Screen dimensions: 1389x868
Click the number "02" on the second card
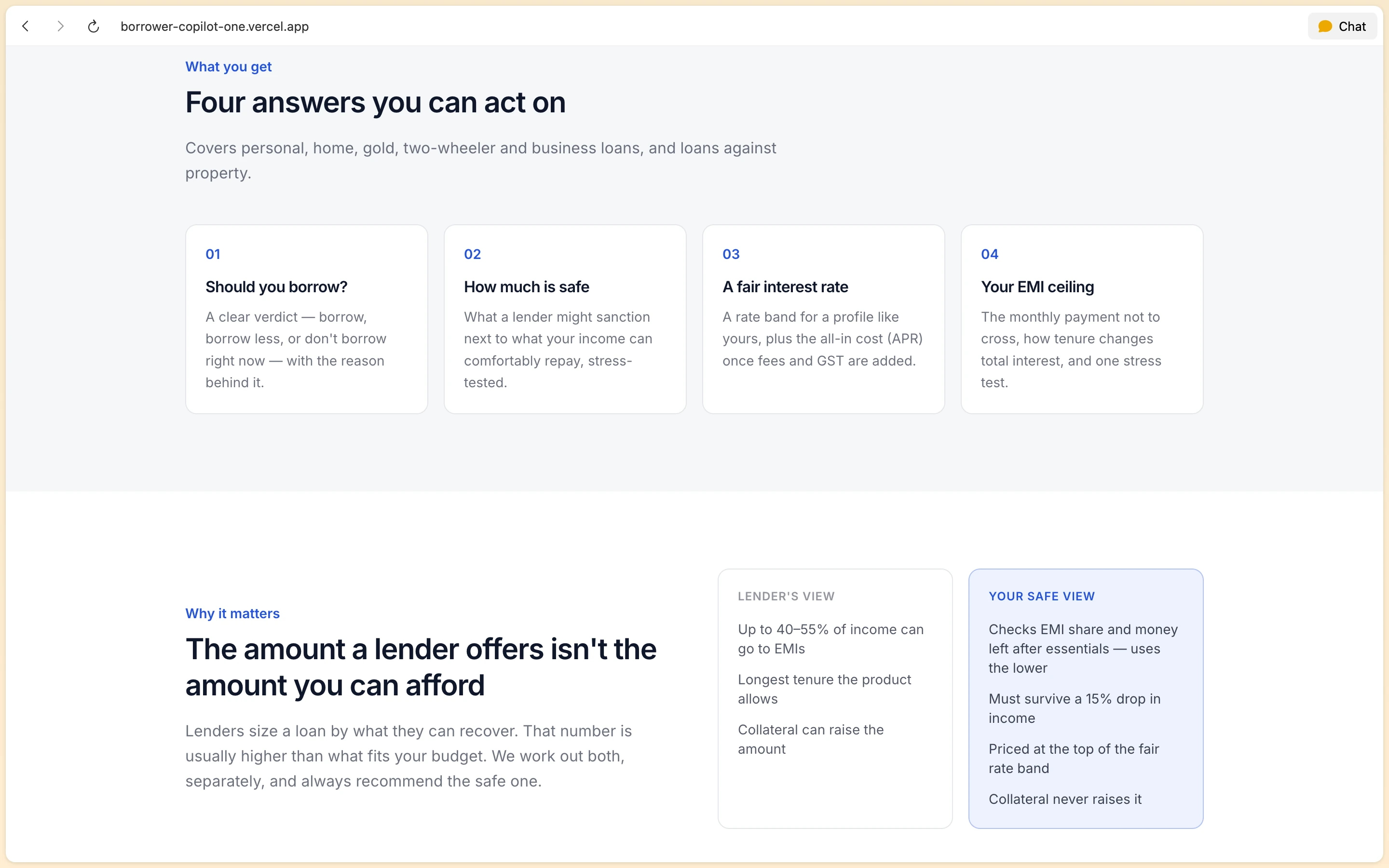[x=472, y=254]
